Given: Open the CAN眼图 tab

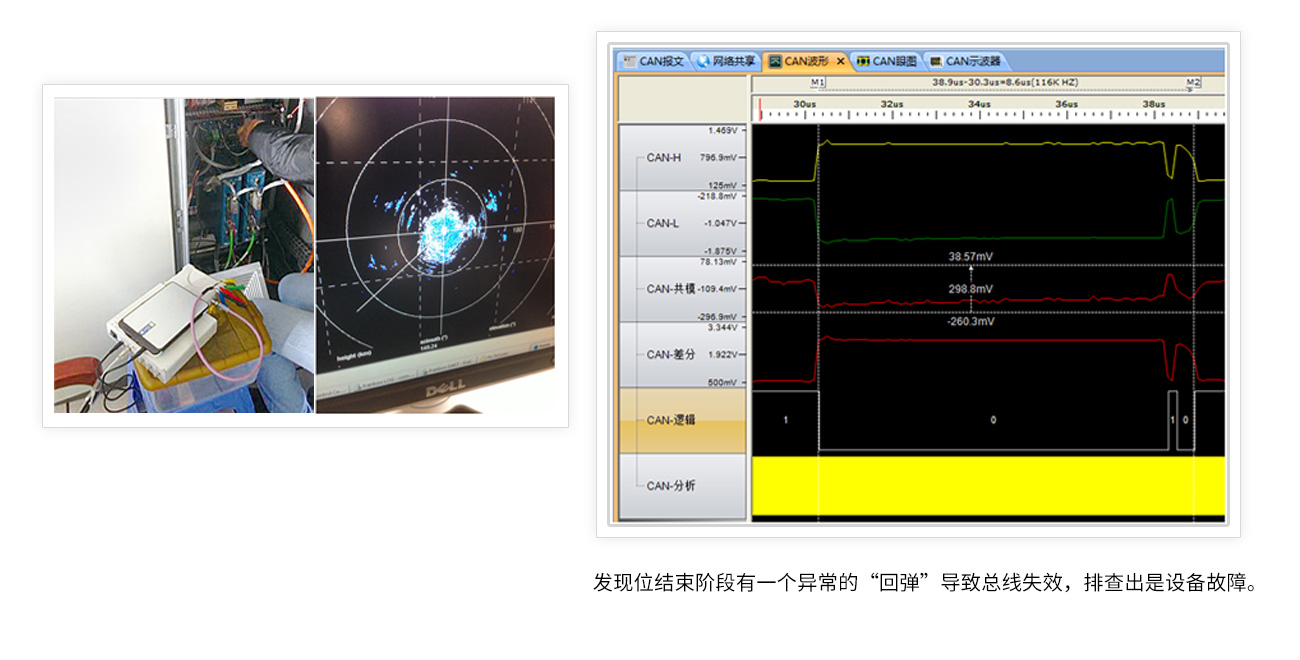Looking at the screenshot, I should [x=894, y=61].
